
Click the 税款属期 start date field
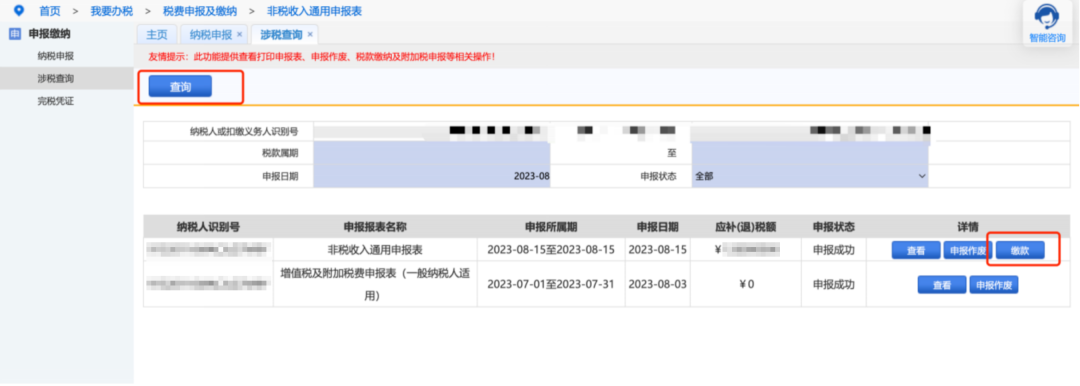coord(432,153)
